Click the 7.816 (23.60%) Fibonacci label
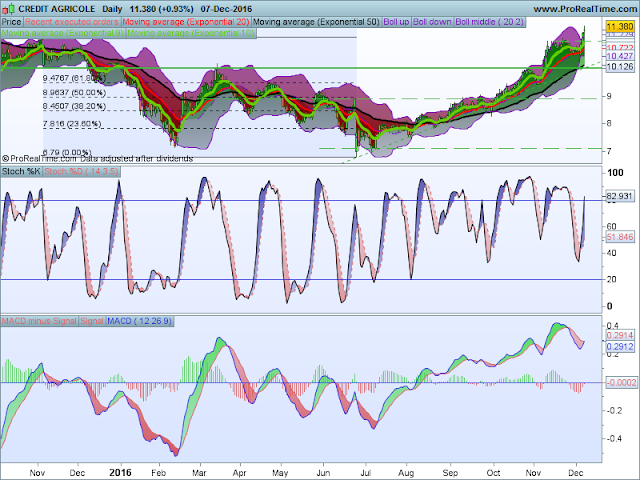This screenshot has height=480, width=640. pyautogui.click(x=72, y=124)
